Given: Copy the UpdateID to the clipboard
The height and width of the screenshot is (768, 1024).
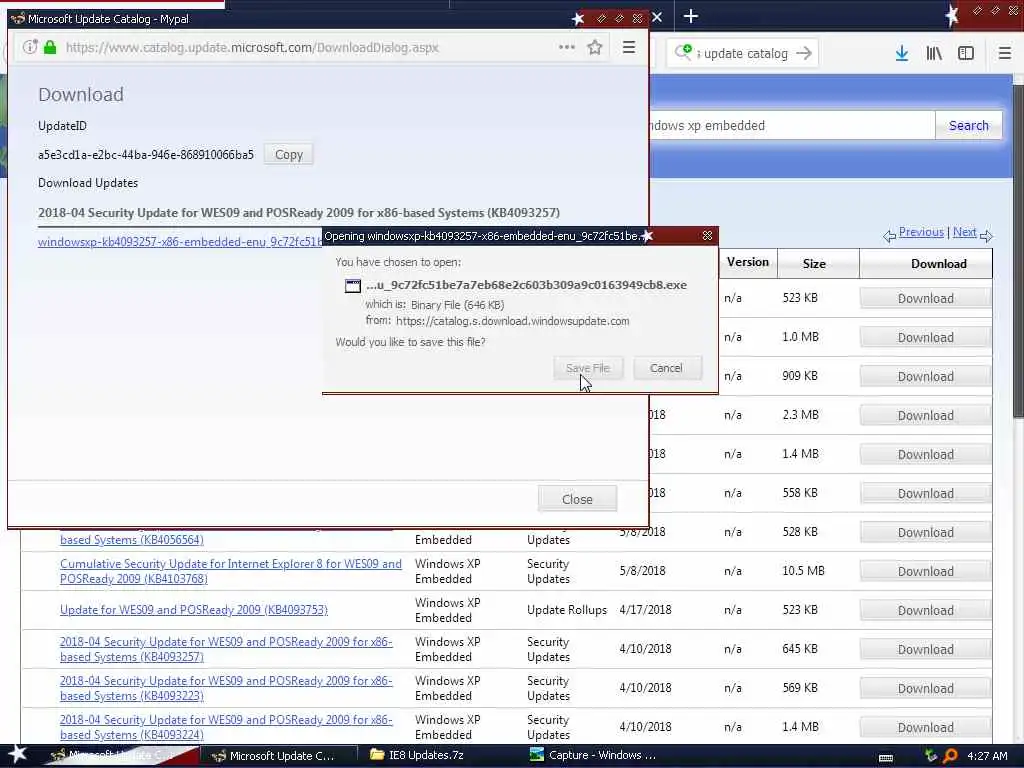Looking at the screenshot, I should [289, 155].
